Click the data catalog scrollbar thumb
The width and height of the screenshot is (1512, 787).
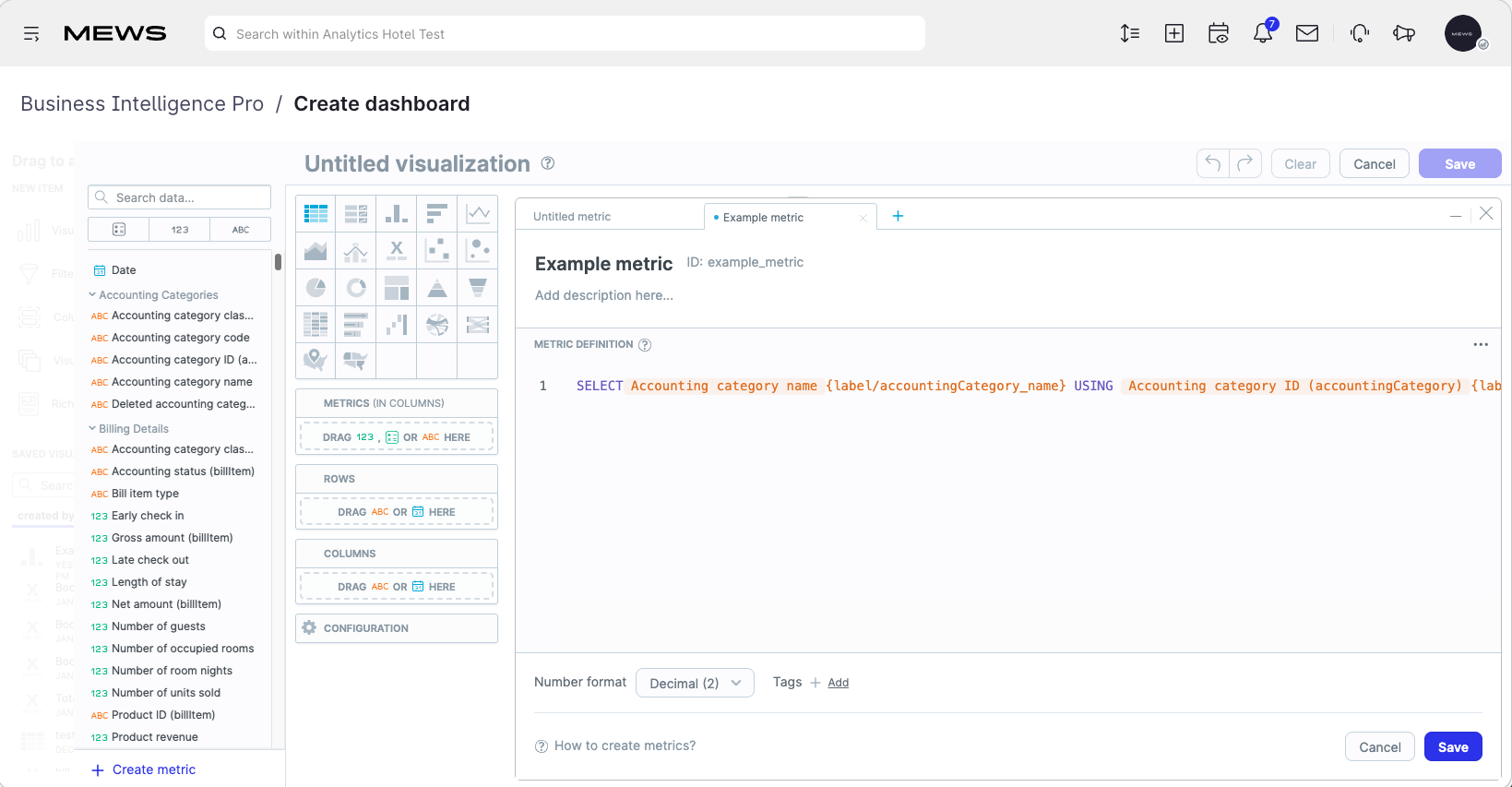(278, 262)
